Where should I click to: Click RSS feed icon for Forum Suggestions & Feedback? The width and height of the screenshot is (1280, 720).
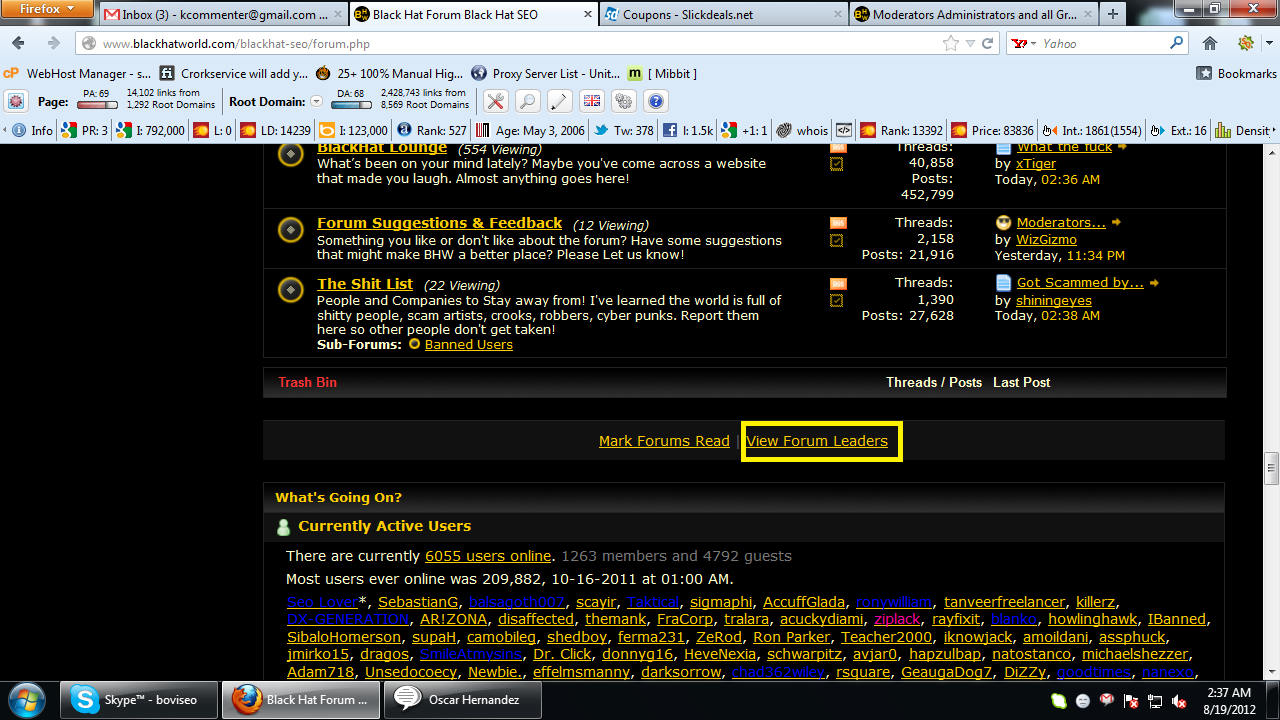coord(838,223)
